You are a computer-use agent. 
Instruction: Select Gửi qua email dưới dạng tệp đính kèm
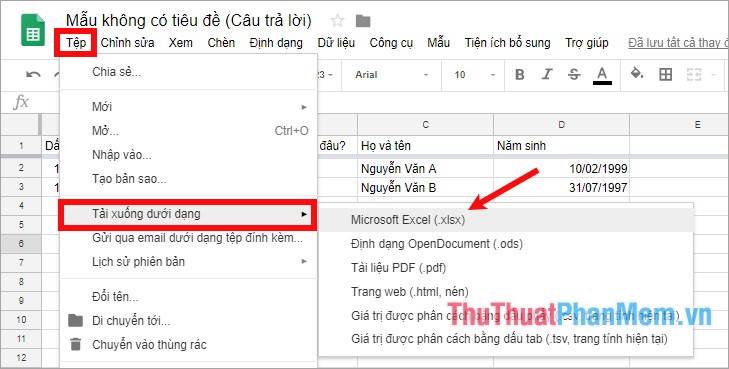coord(188,238)
